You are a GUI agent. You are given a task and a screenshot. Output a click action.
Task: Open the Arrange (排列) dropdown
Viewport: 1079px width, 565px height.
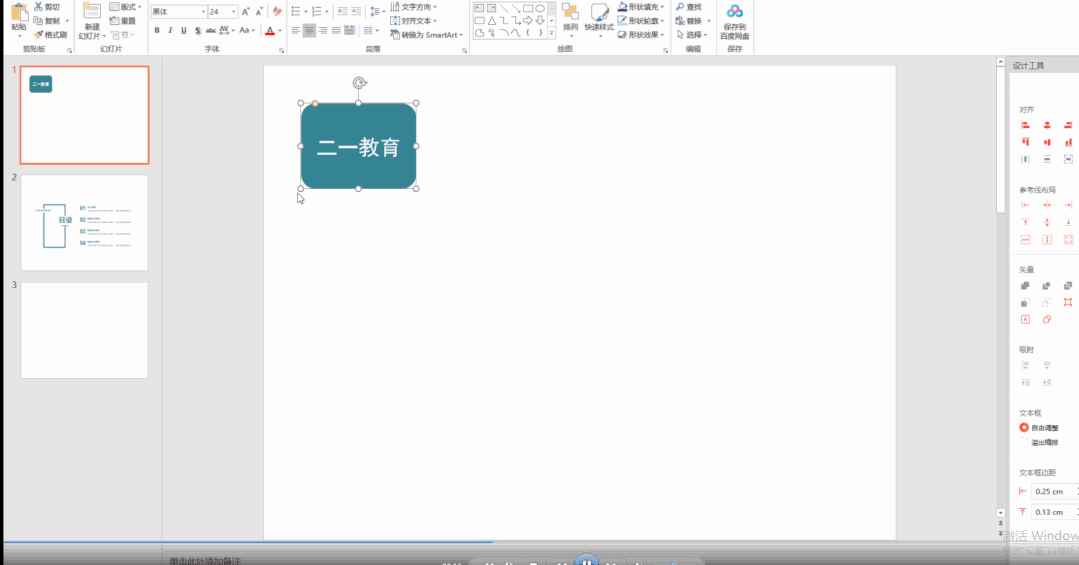coord(570,19)
